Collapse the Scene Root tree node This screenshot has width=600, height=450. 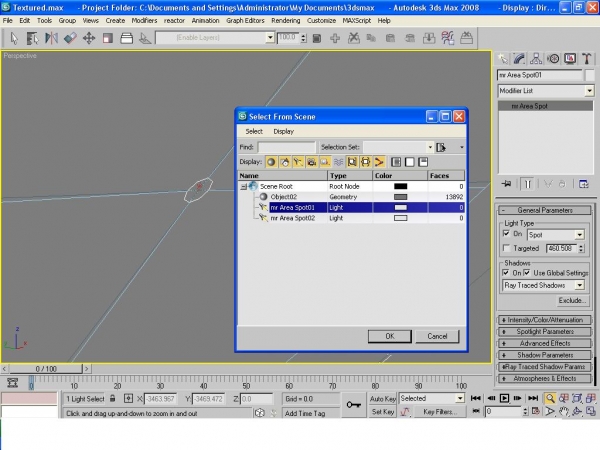pyautogui.click(x=244, y=187)
